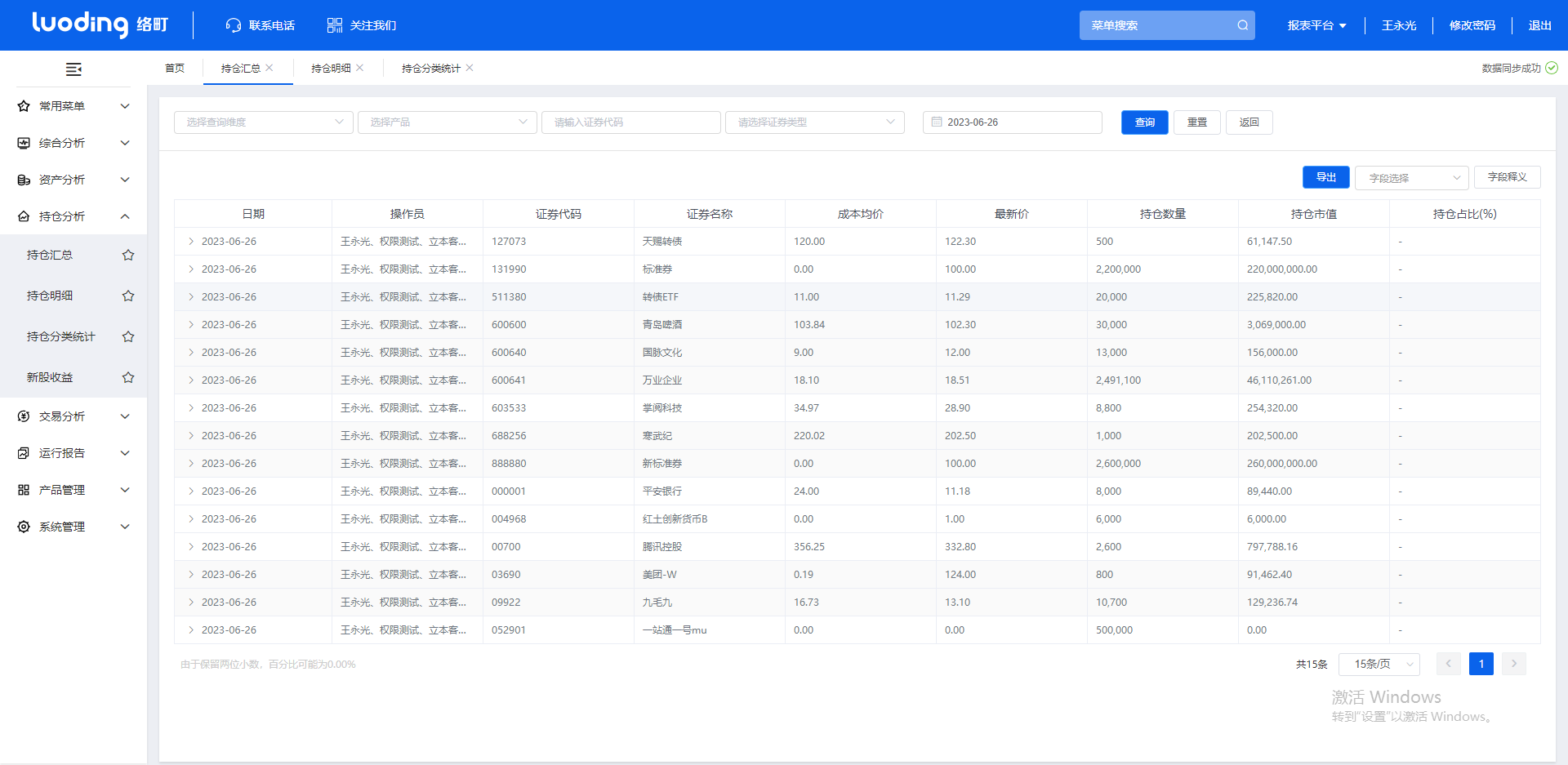
Task: Switch to the 首页 tab
Action: (x=175, y=68)
